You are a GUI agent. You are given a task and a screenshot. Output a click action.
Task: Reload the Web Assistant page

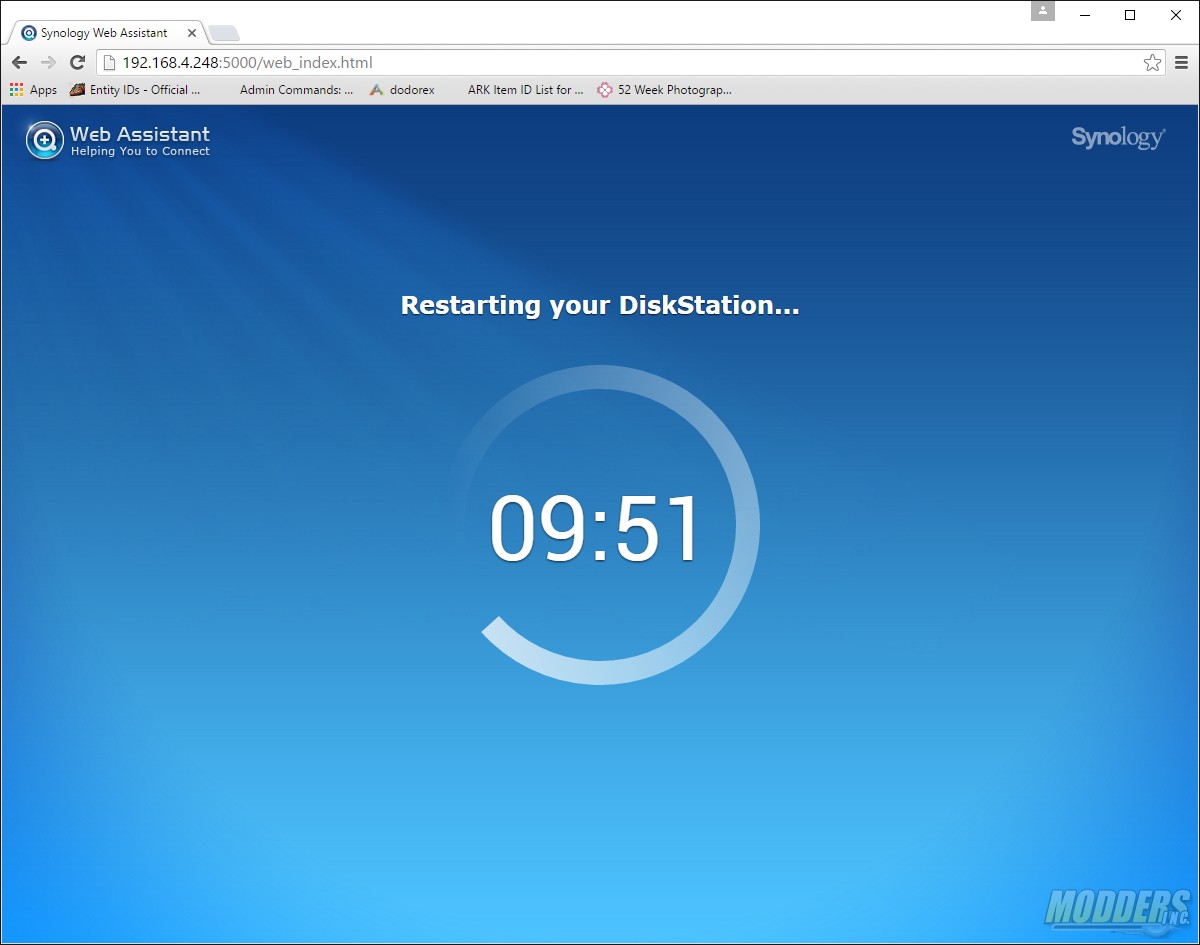tap(77, 62)
